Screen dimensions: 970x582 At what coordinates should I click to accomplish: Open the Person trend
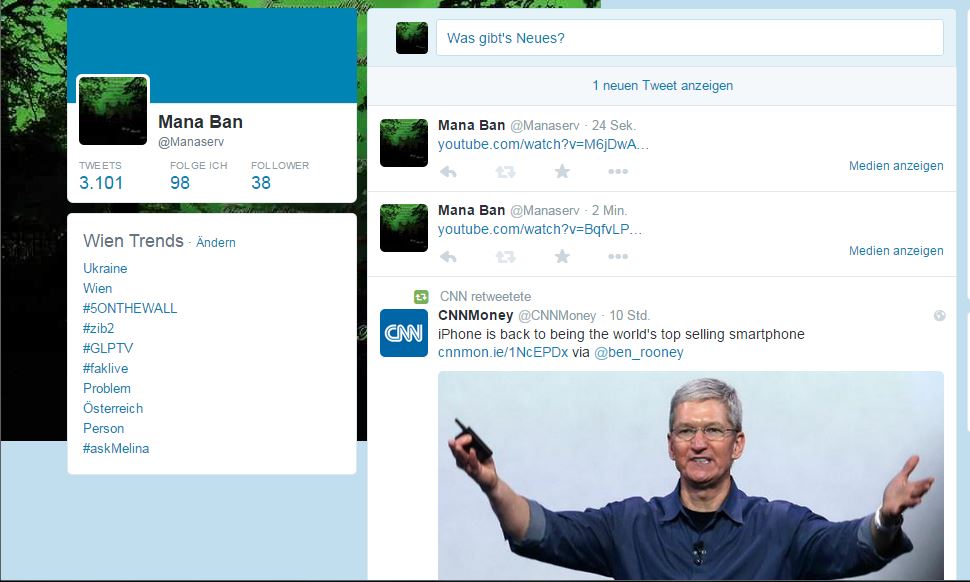tap(103, 428)
